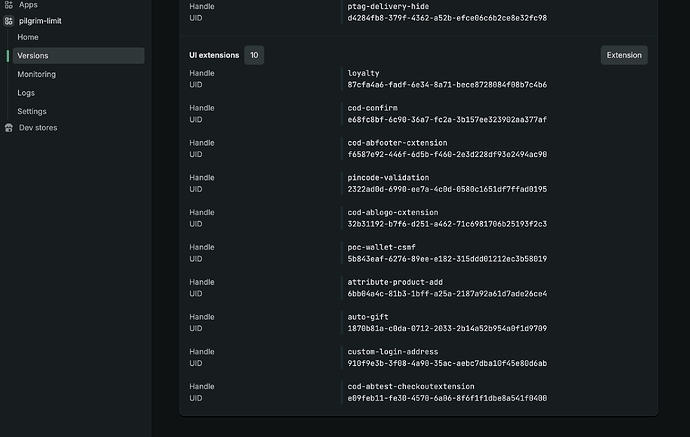Image resolution: width=690 pixels, height=437 pixels.
Task: Click the auto-gift extension handle
Action: click(x=368, y=317)
